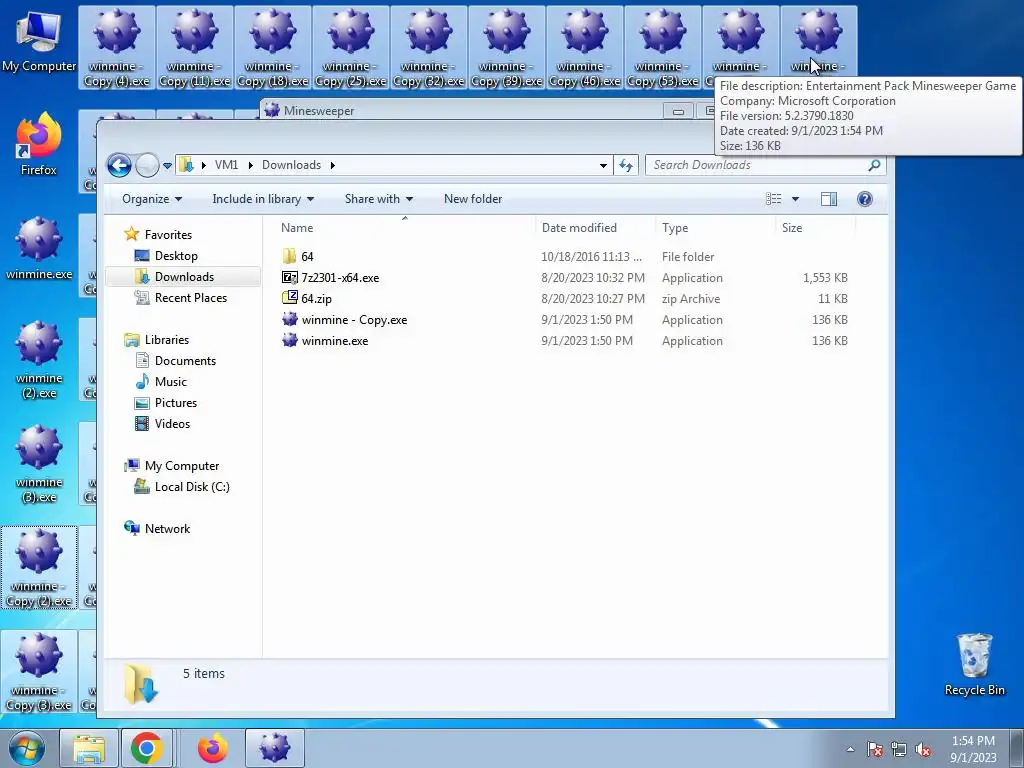1024x768 pixels.
Task: Click the Action Center flag tray icon
Action: tap(875, 749)
